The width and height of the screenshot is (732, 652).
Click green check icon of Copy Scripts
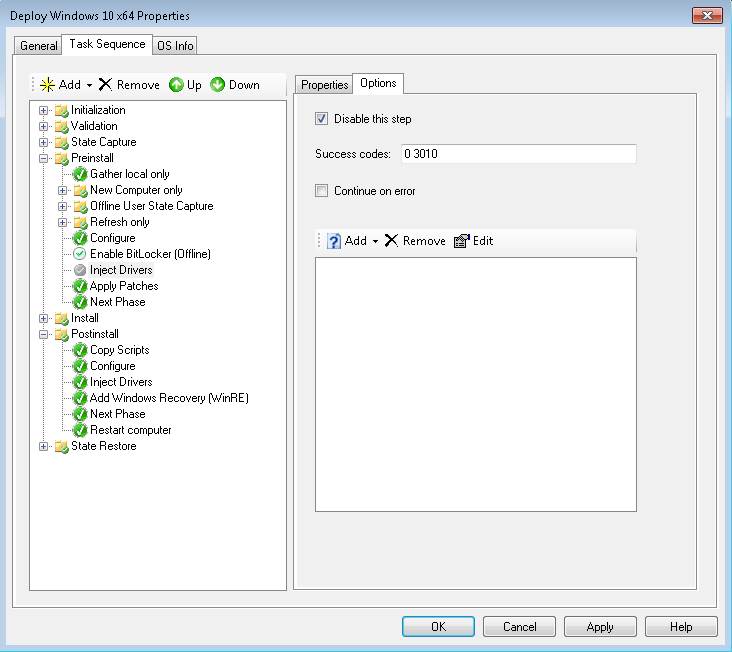80,350
